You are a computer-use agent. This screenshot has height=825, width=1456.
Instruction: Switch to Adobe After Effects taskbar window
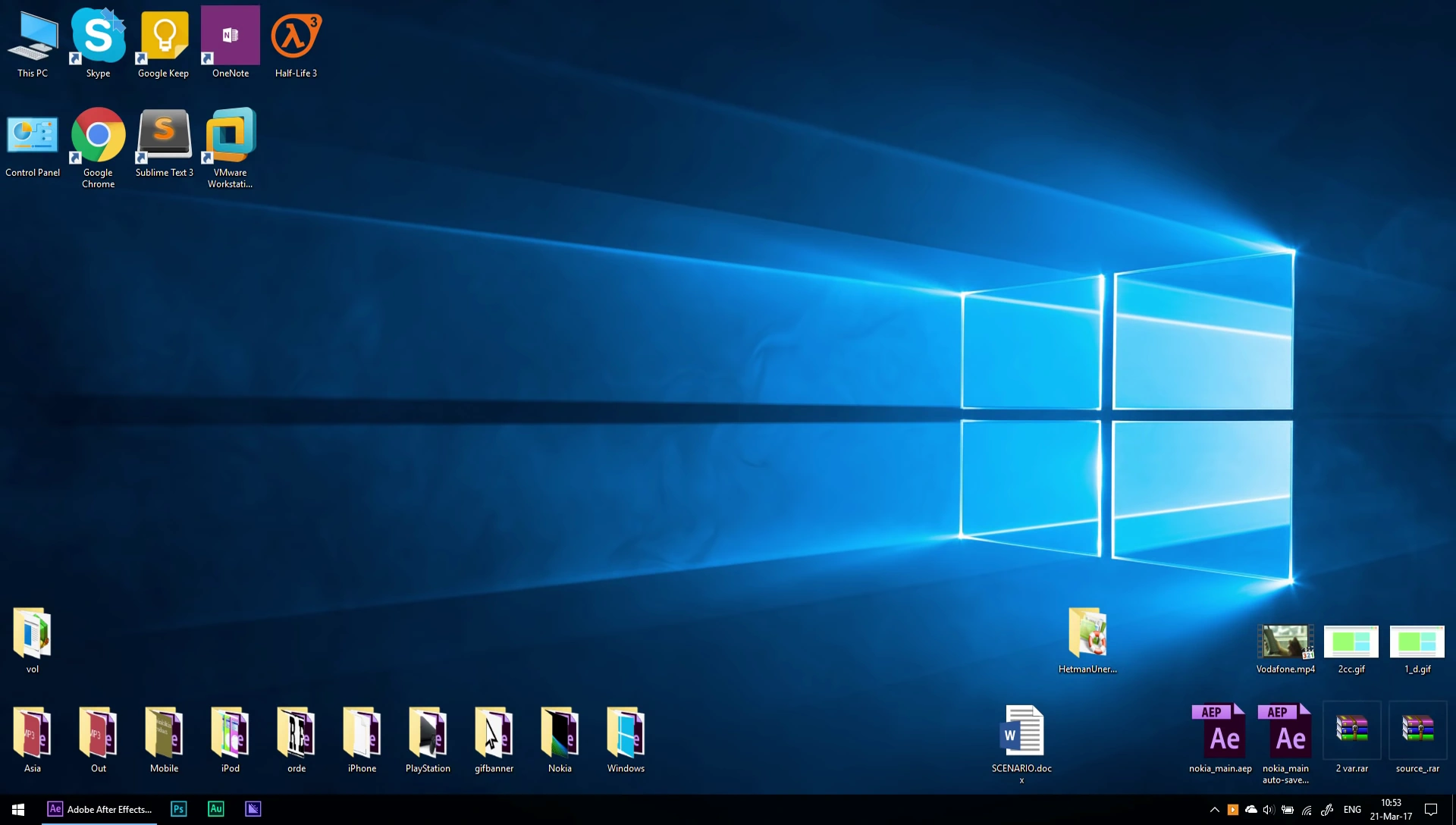click(x=100, y=809)
